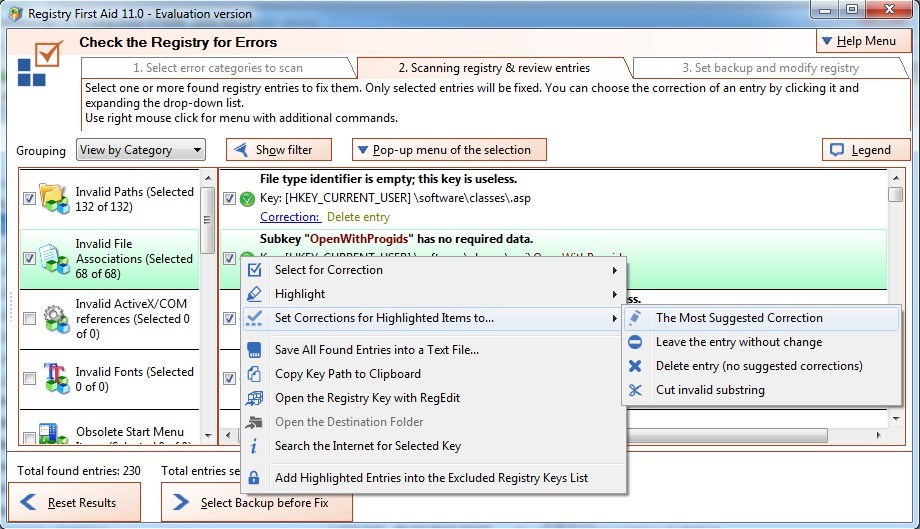Click the Delete entry correction value text
This screenshot has height=529, width=920.
[x=358, y=217]
